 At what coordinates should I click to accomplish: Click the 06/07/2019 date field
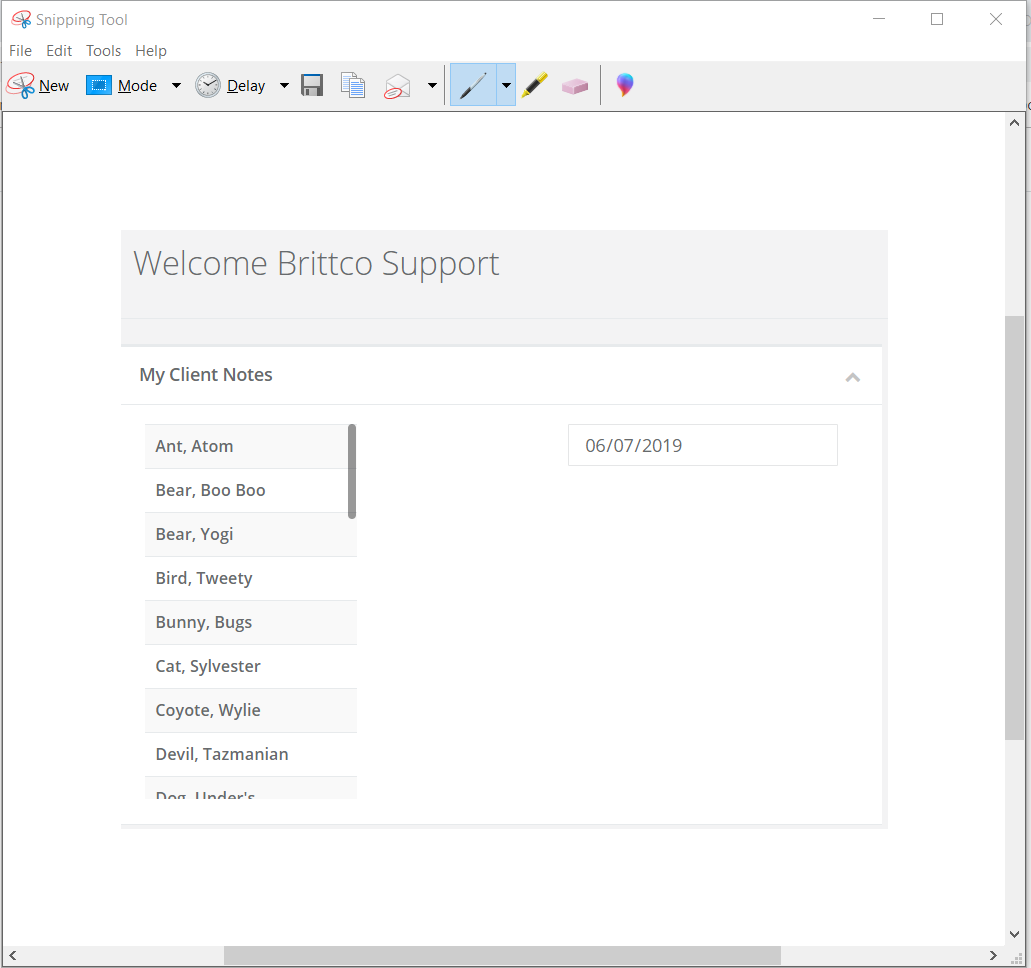[x=702, y=446]
